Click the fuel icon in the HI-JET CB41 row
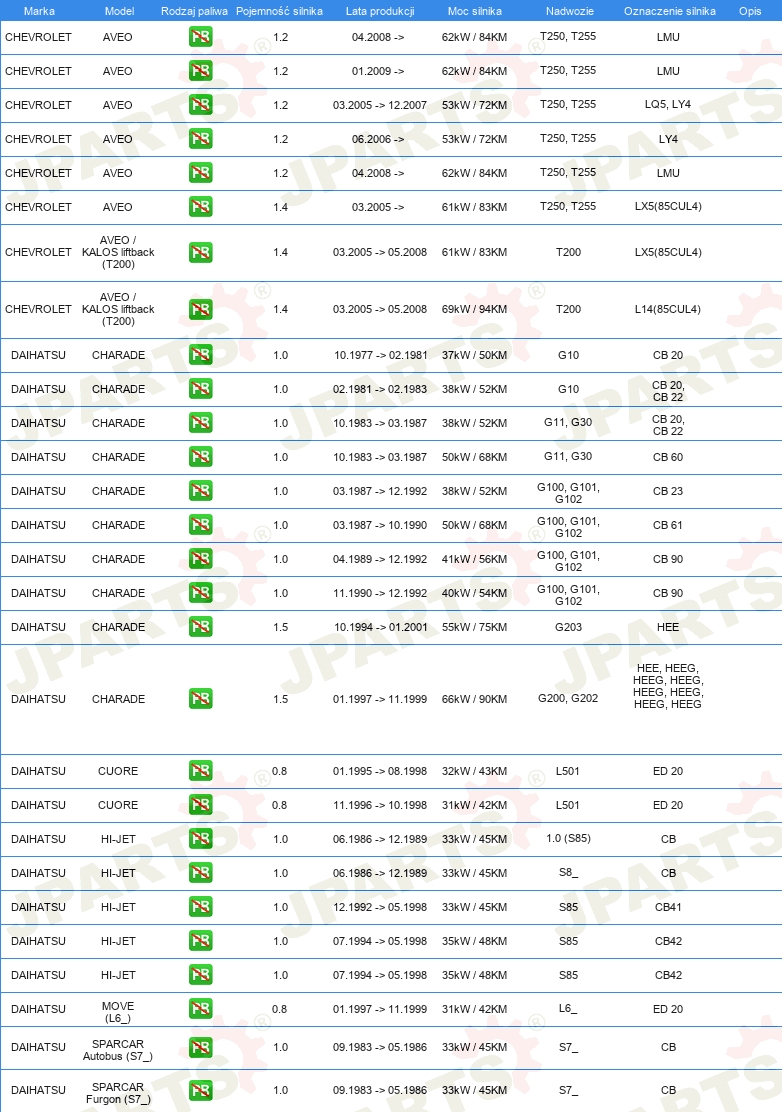 click(x=201, y=907)
